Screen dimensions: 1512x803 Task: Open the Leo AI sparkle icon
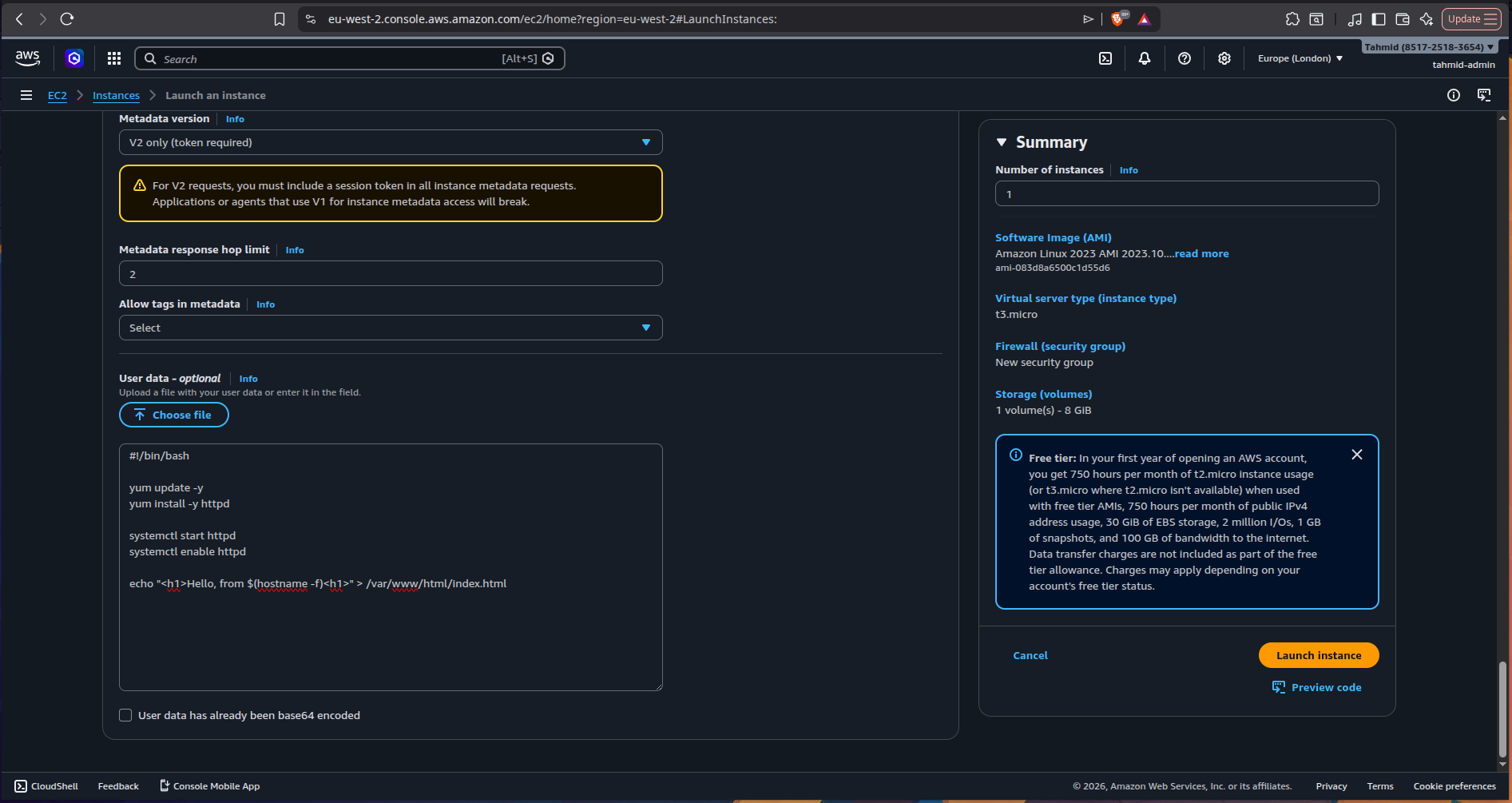point(1427,19)
